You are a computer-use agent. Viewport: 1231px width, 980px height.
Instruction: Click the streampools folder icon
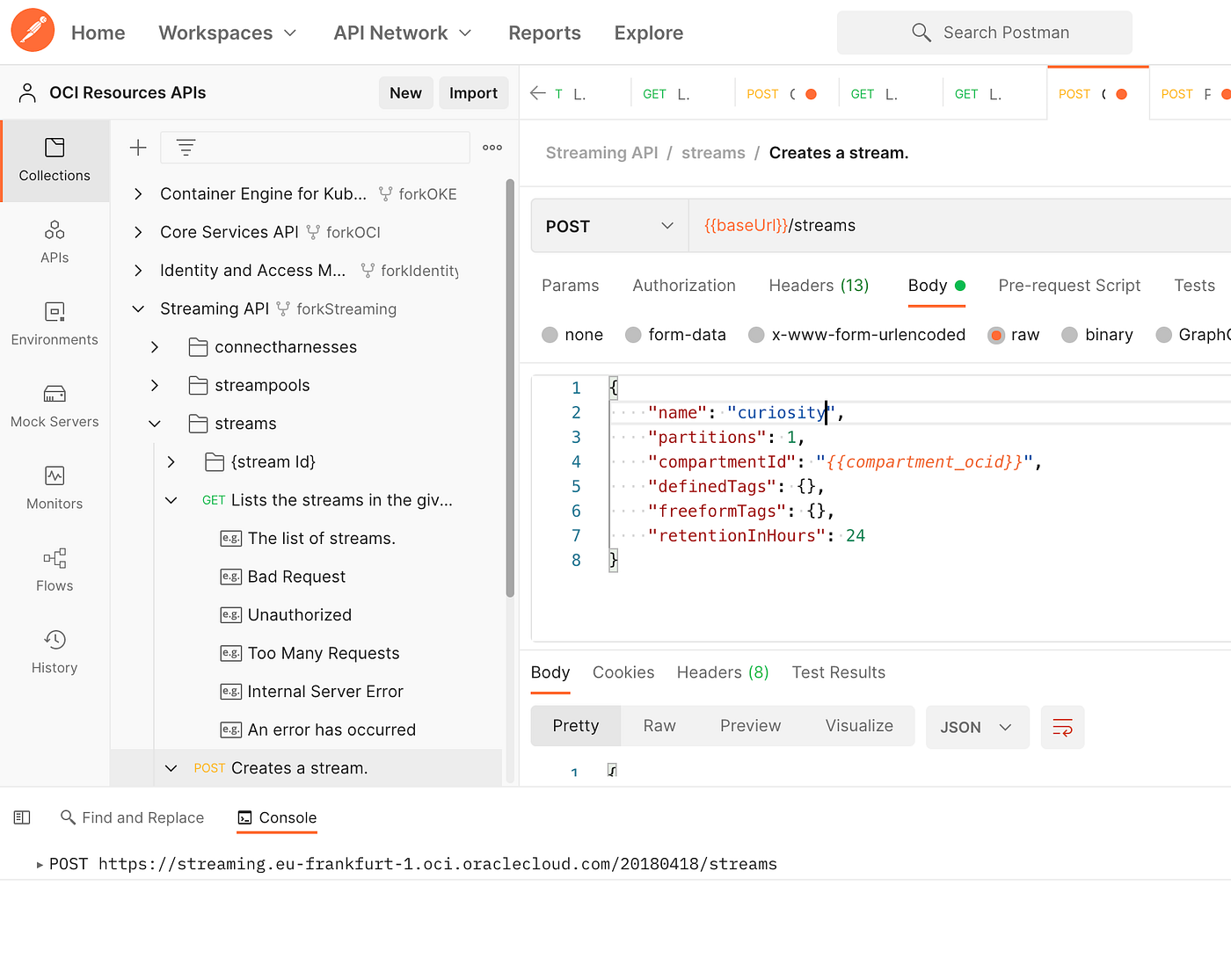[199, 385]
